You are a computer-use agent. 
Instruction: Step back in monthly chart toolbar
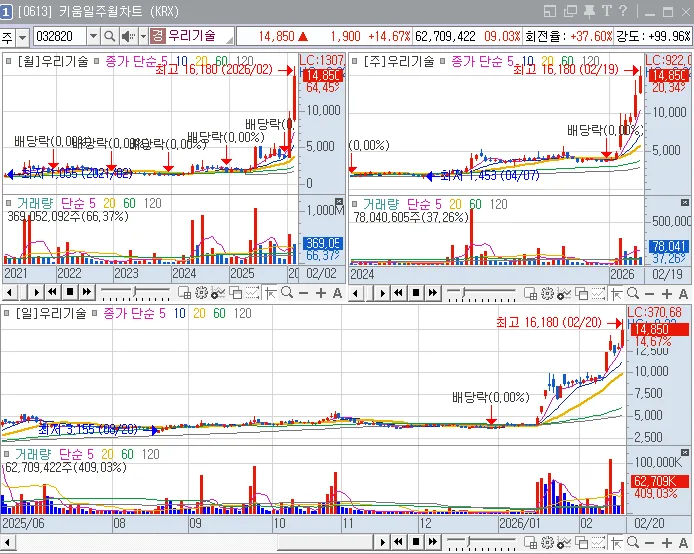pos(9,292)
